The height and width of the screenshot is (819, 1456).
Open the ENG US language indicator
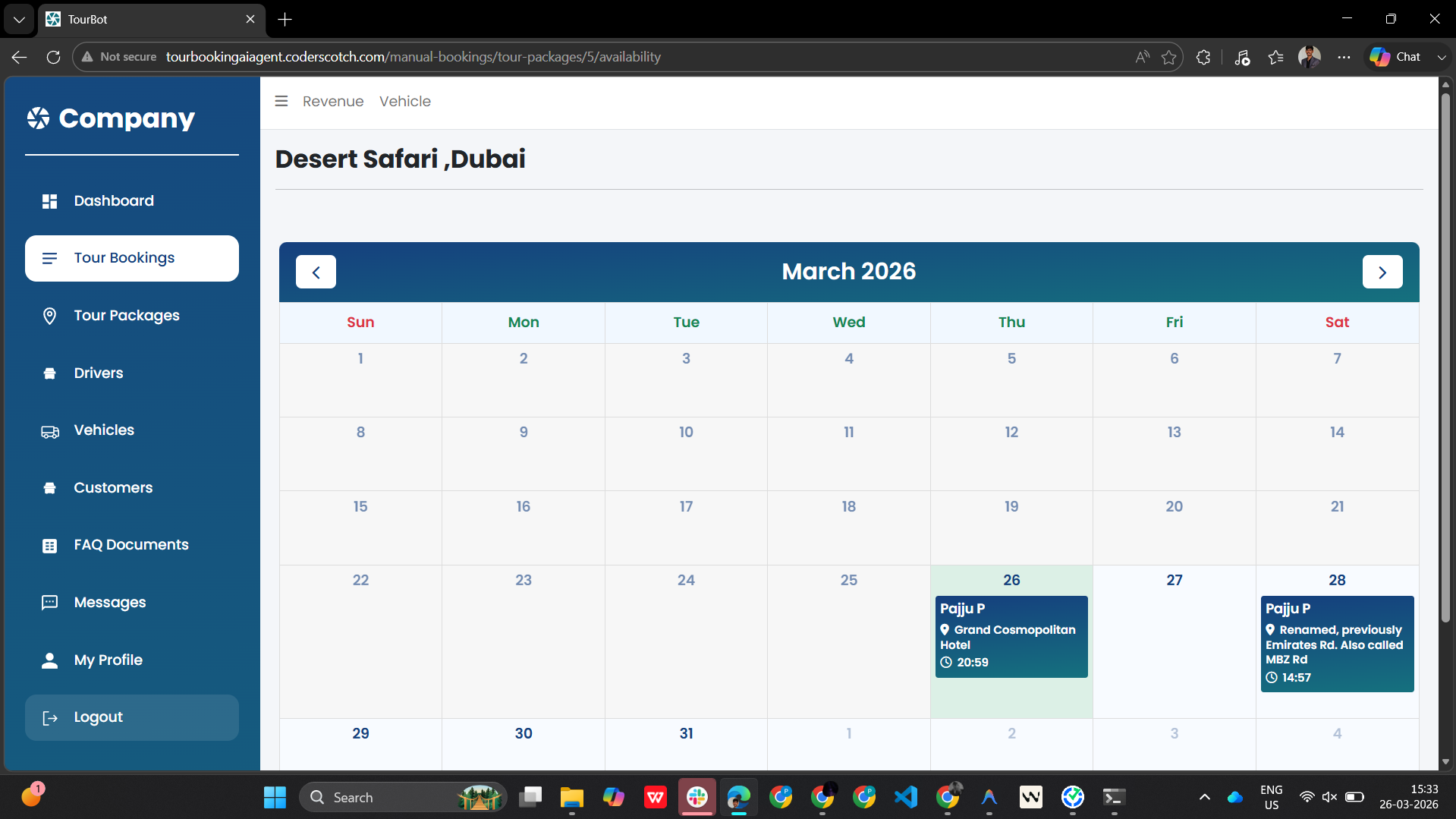click(1272, 798)
